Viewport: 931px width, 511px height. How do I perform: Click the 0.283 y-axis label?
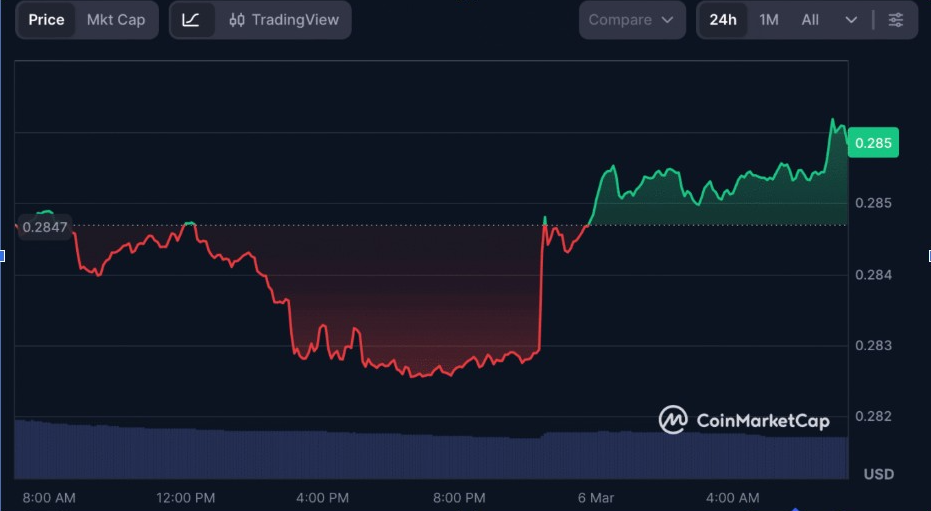point(873,345)
